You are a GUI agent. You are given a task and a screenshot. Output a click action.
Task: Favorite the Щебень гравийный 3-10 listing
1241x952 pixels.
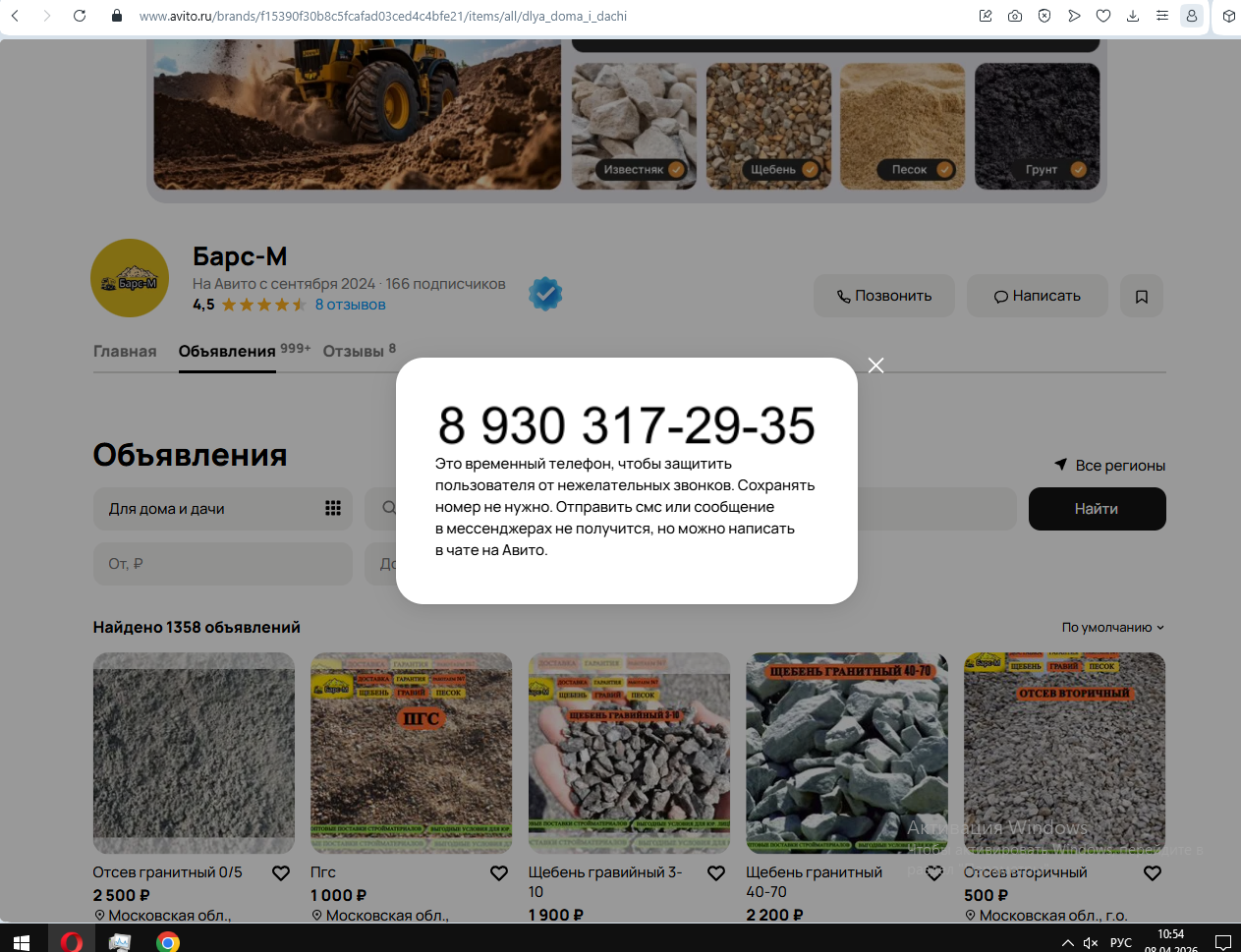pos(716,873)
